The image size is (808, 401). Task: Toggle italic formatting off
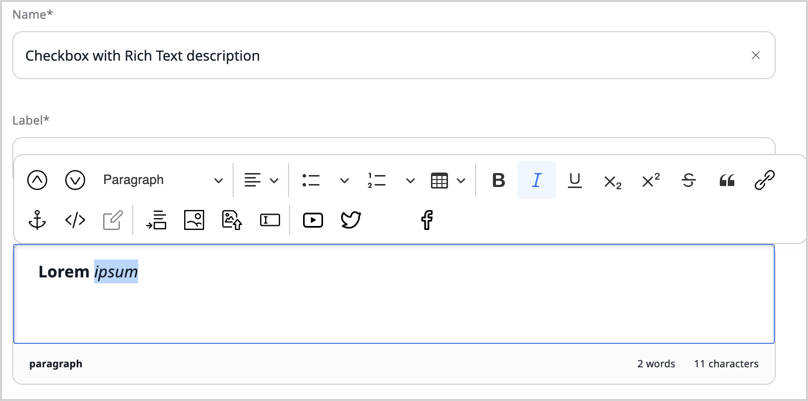click(x=537, y=181)
